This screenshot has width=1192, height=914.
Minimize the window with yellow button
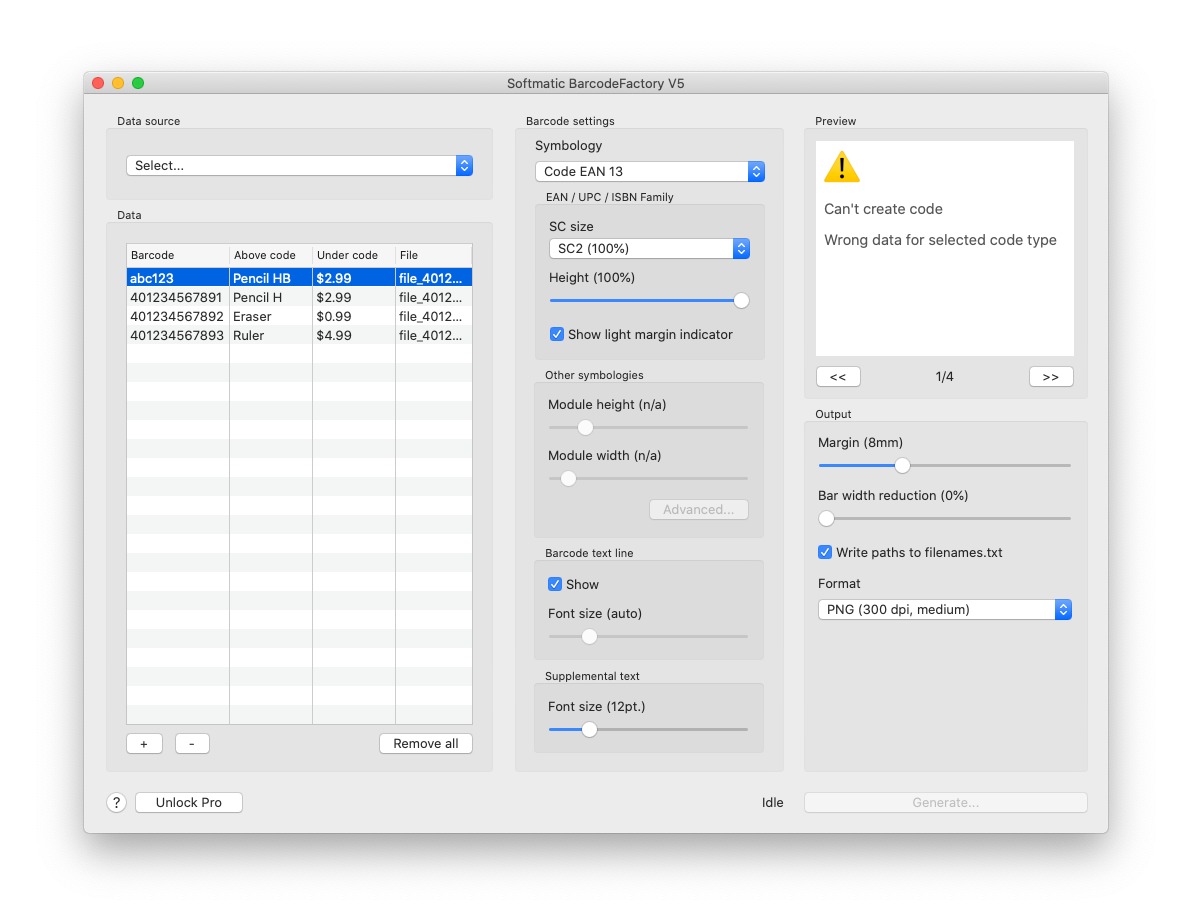[x=118, y=83]
